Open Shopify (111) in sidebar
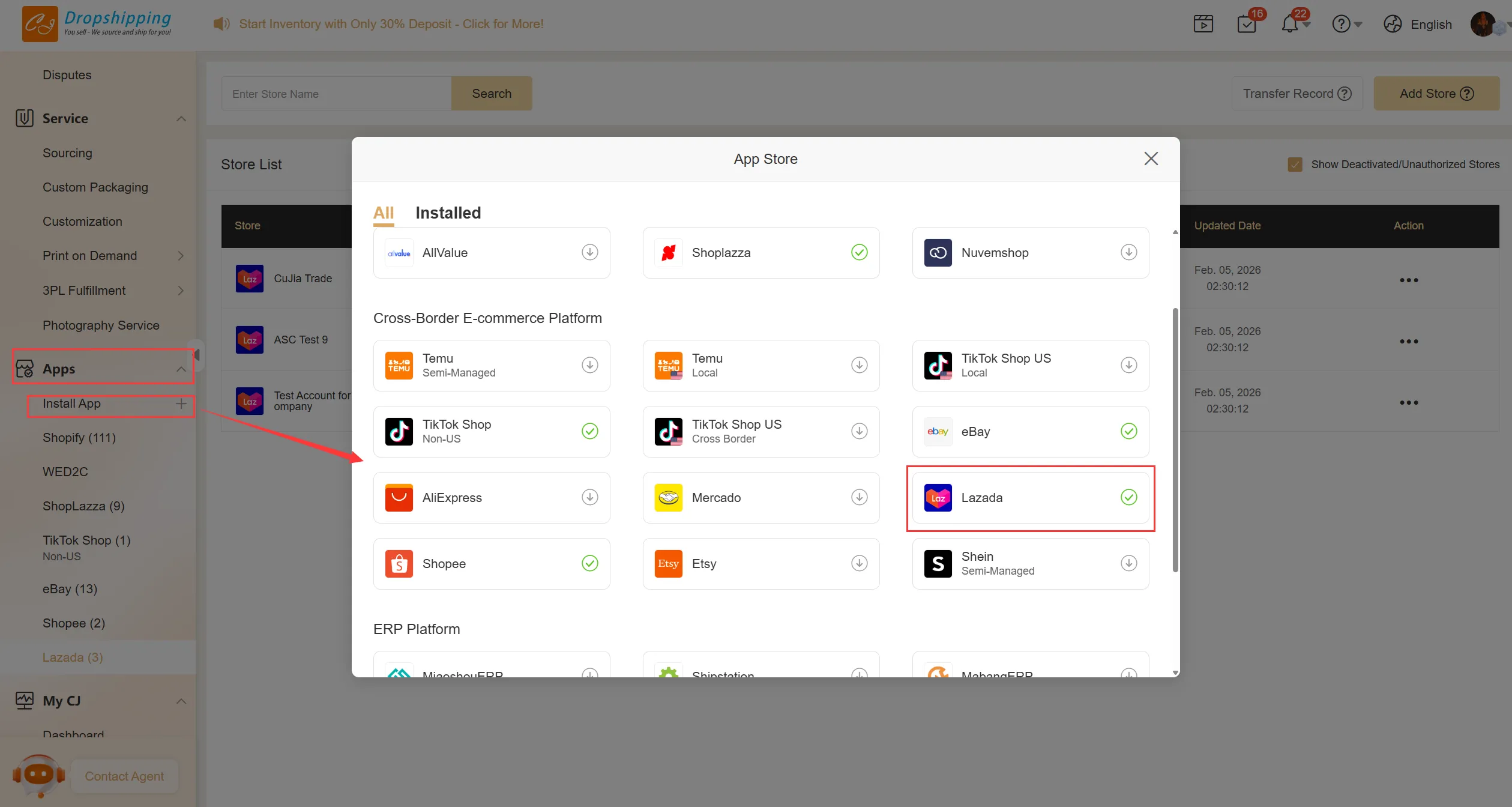This screenshot has width=1512, height=807. click(x=79, y=437)
